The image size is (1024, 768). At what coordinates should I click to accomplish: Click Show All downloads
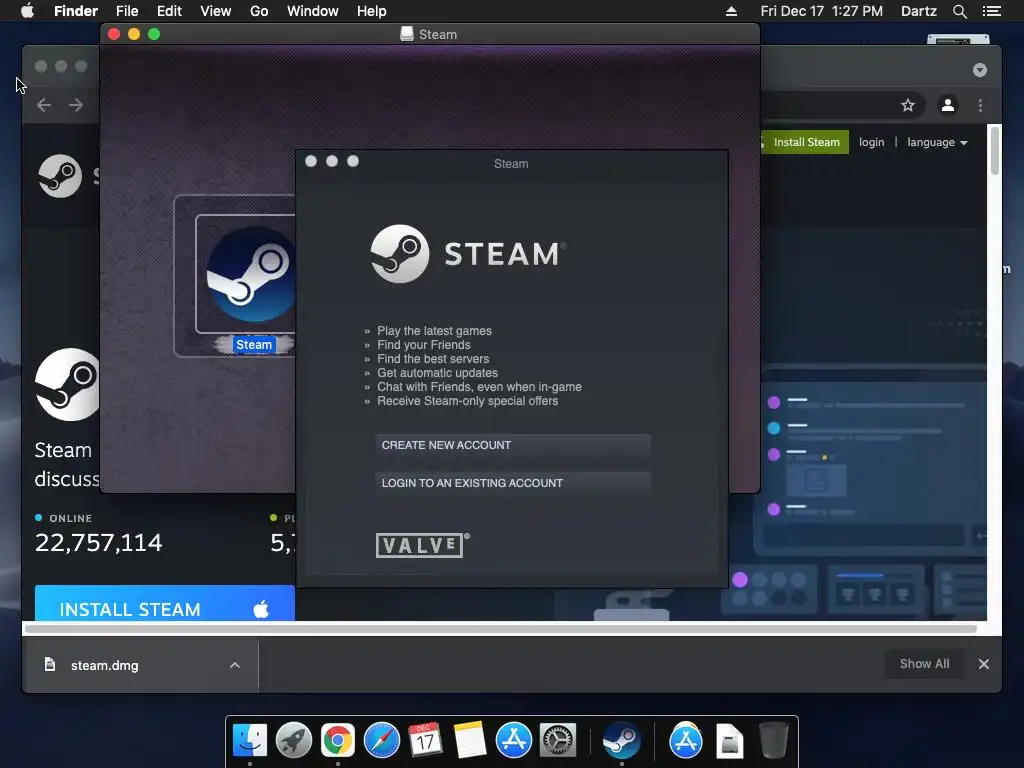tap(924, 664)
